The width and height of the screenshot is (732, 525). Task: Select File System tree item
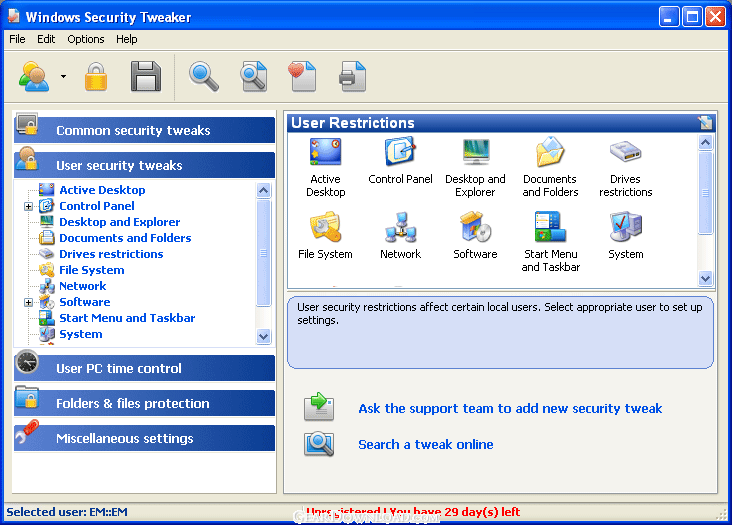point(92,270)
